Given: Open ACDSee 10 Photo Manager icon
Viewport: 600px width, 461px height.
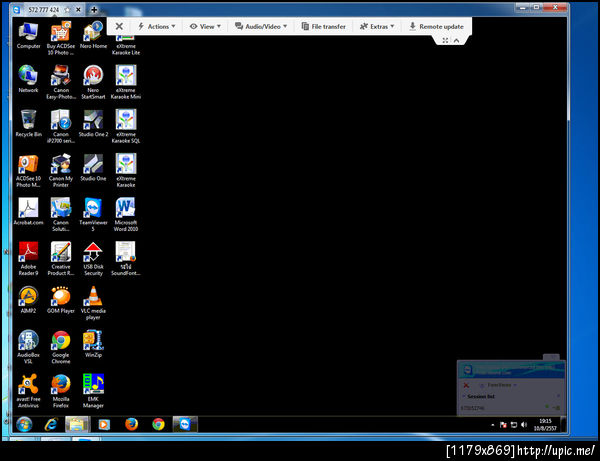Looking at the screenshot, I should (28, 171).
